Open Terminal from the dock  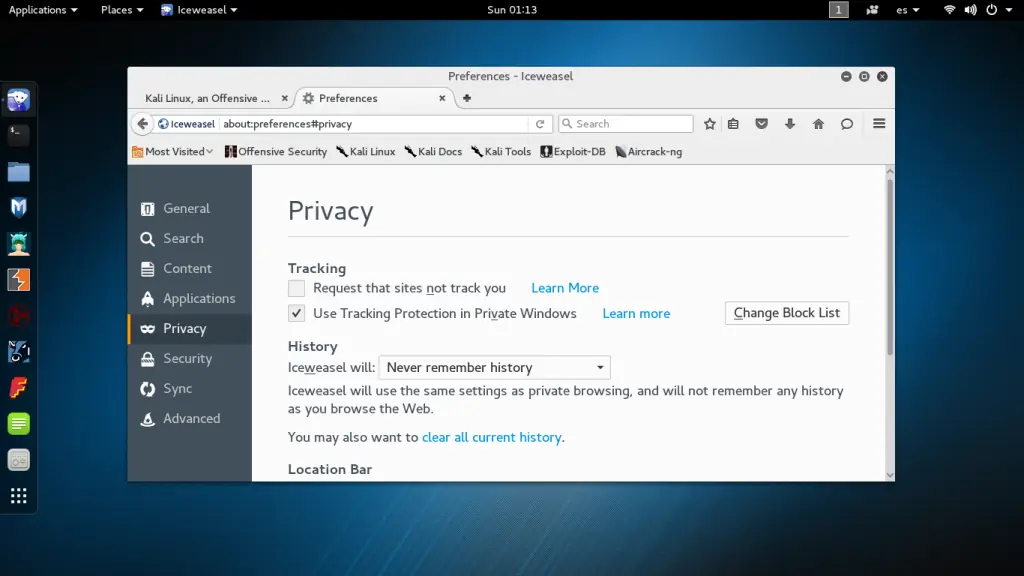click(18, 135)
